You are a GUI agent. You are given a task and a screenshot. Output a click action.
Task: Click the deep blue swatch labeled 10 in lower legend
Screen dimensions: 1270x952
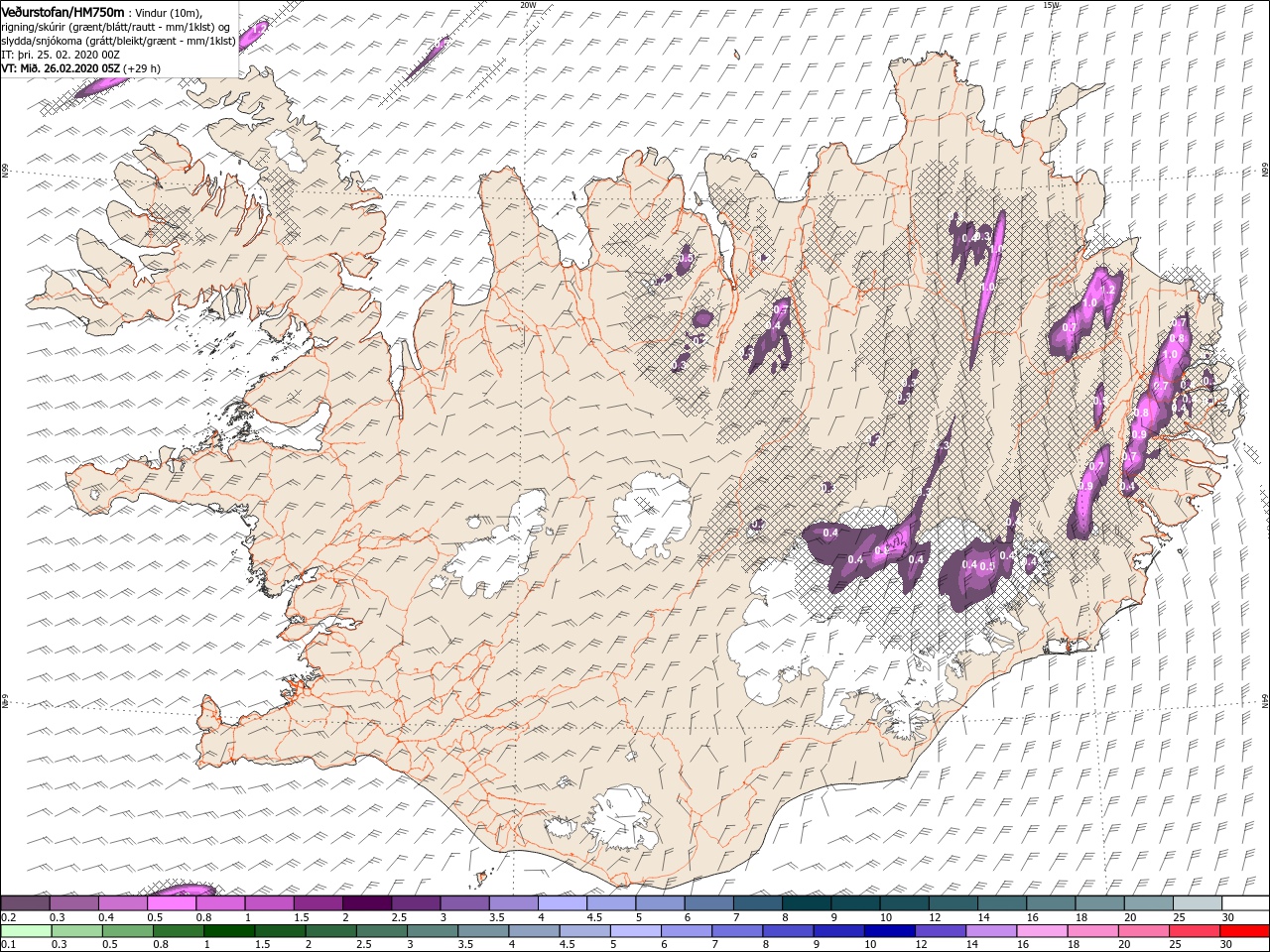point(889,931)
